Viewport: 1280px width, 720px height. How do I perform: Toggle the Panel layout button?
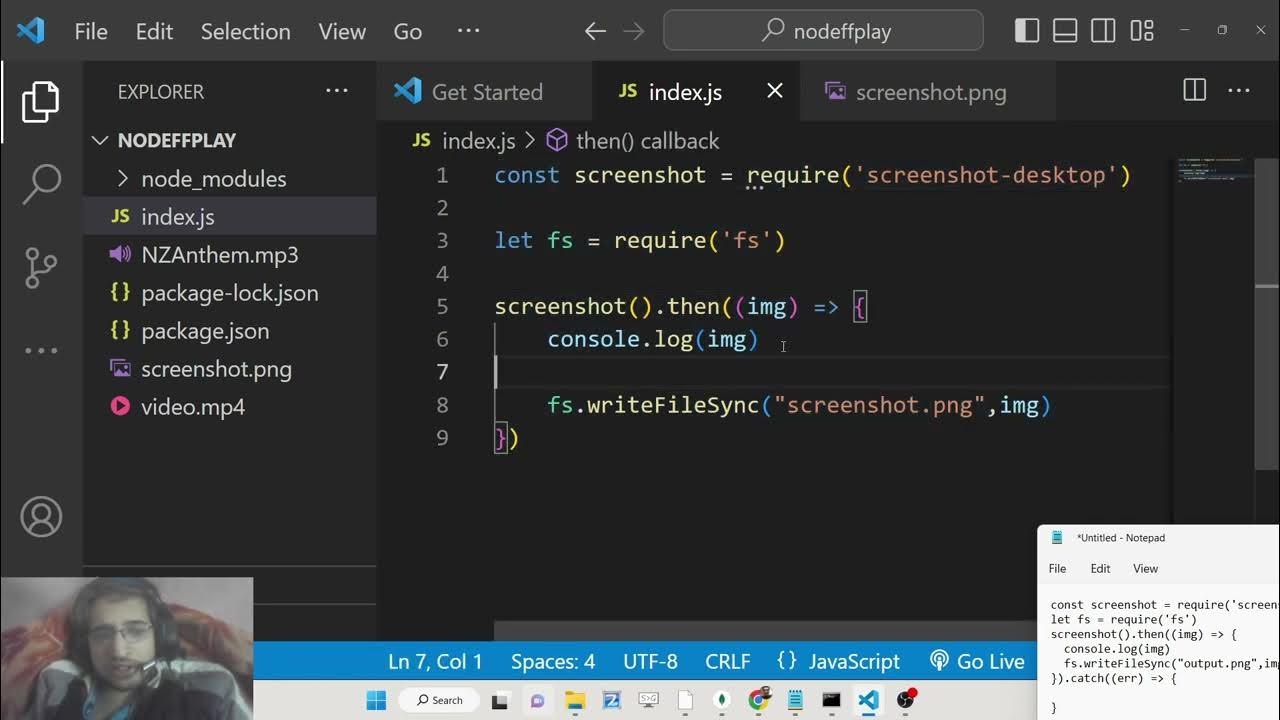tap(1065, 31)
